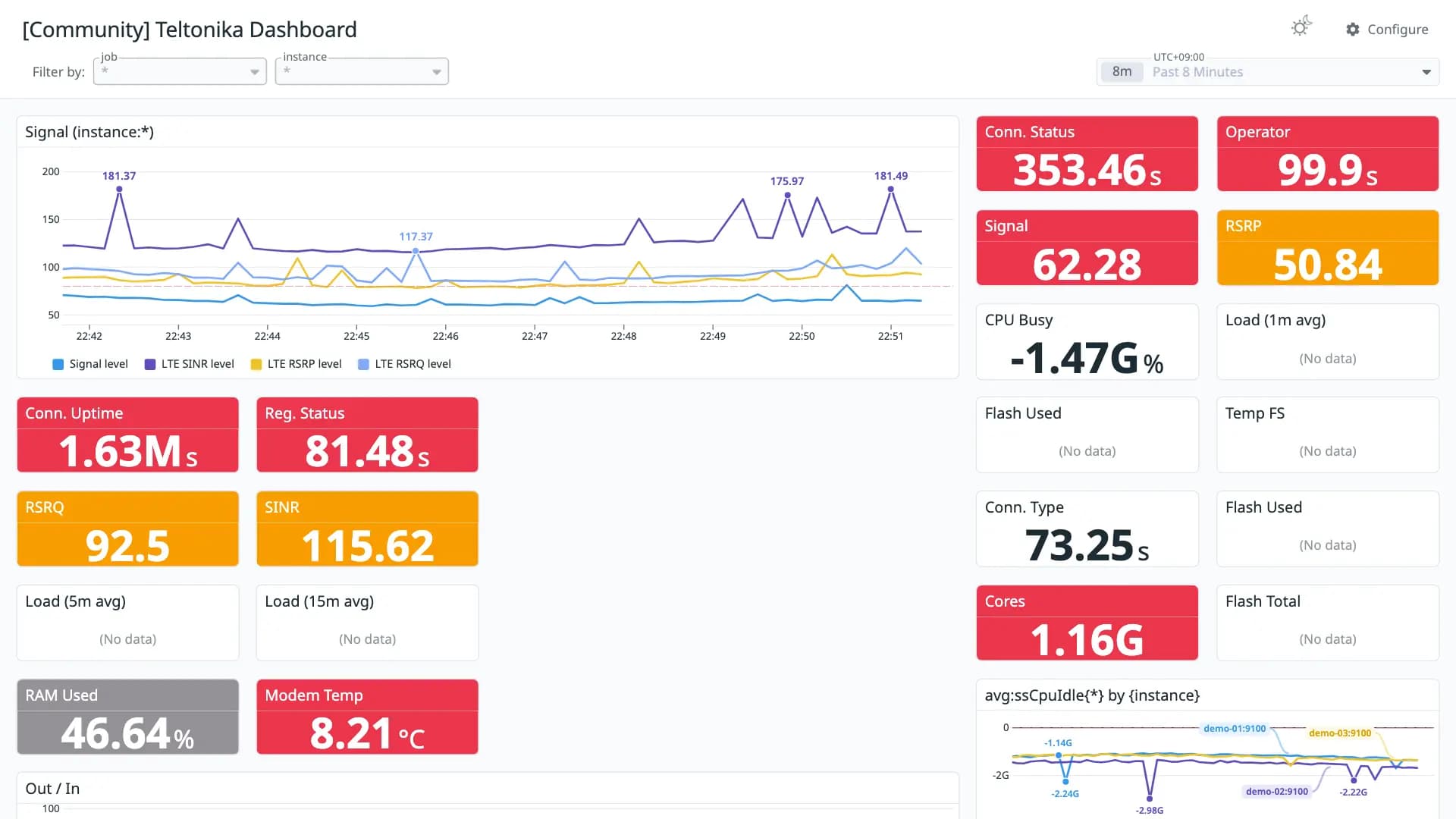Click the Out / In chart title
The width and height of the screenshot is (1456, 819).
[x=52, y=789]
